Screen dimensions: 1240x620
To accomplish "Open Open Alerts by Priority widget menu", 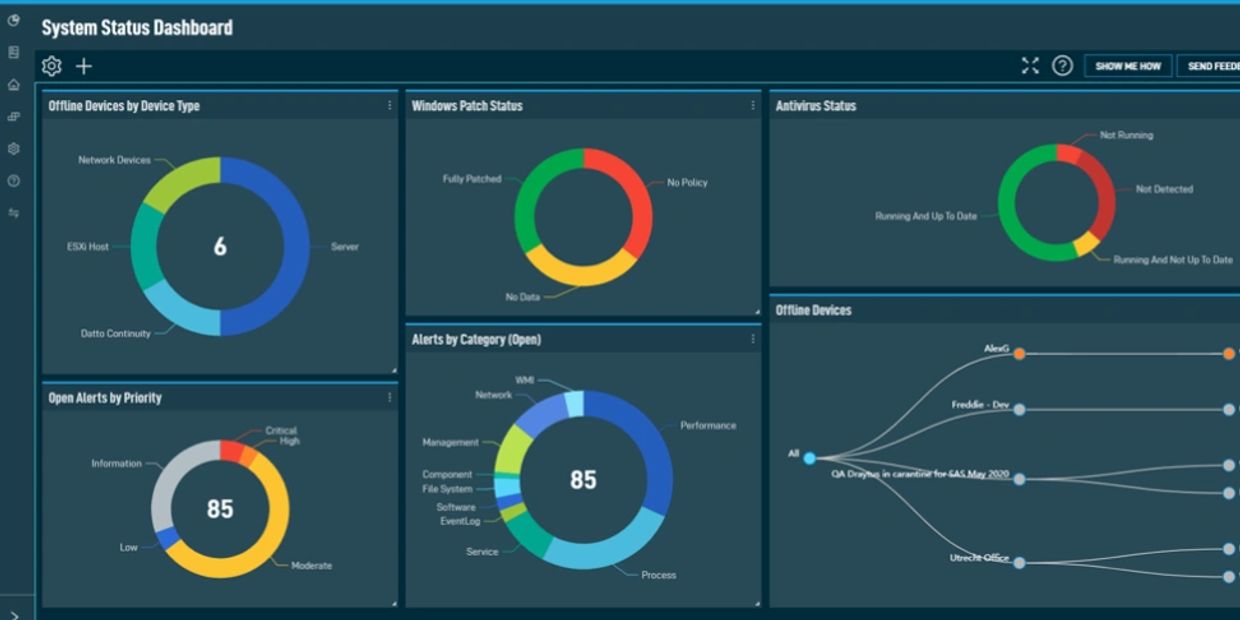I will point(389,397).
